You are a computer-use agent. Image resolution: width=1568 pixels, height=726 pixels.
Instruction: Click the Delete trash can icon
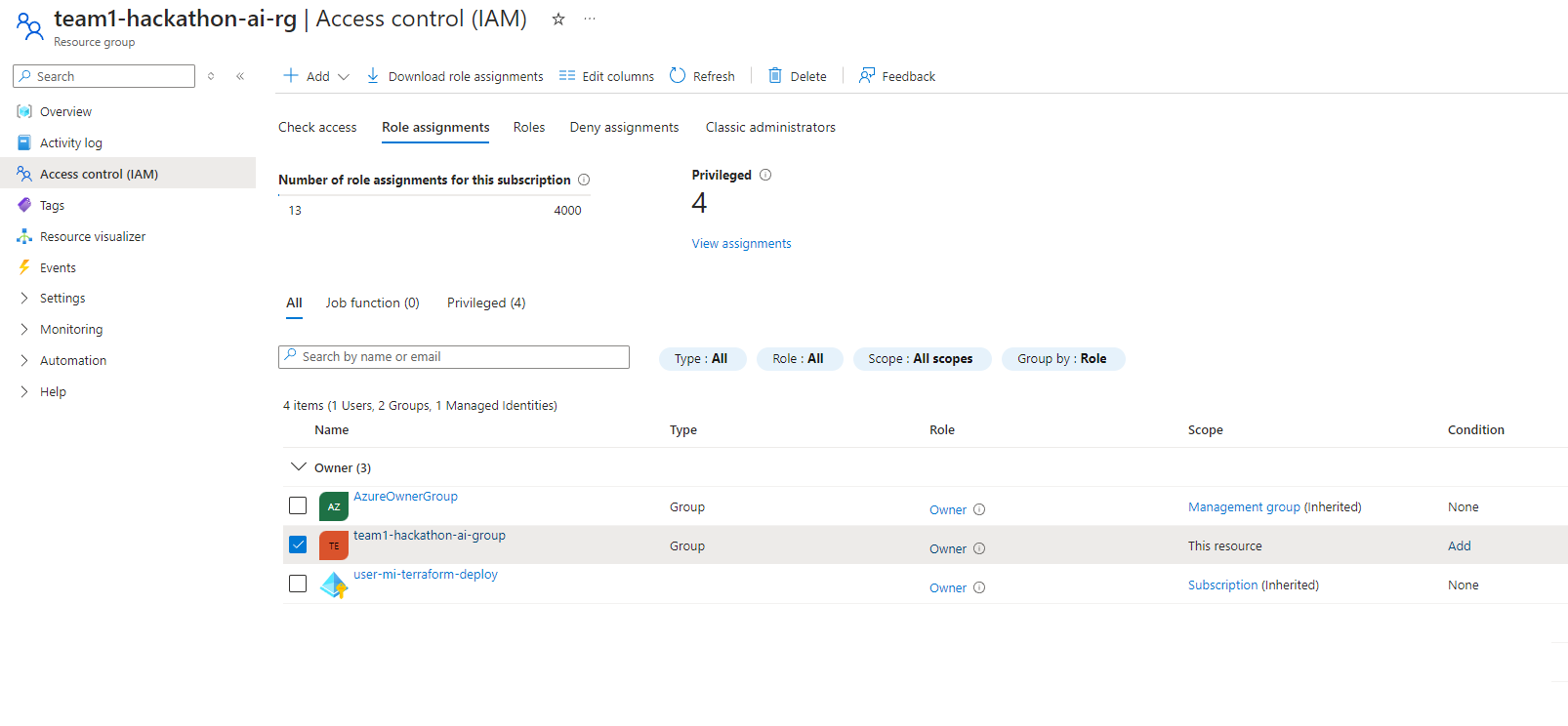coord(775,75)
